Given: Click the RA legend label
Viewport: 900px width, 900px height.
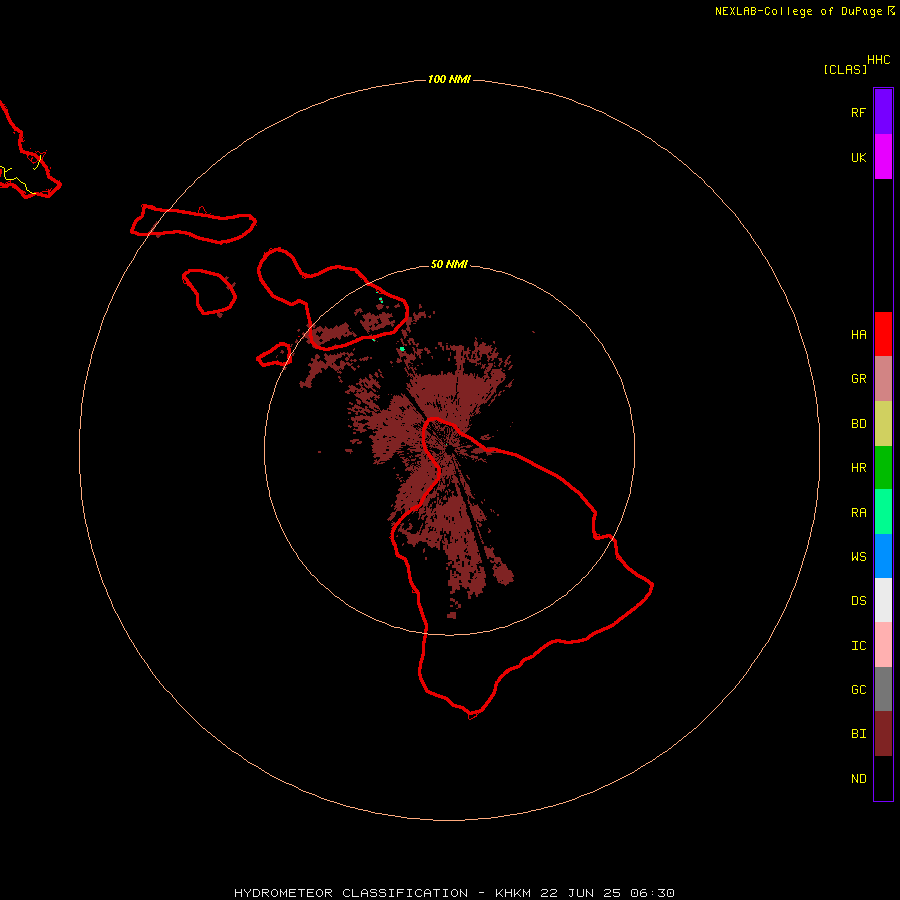Looking at the screenshot, I should [x=859, y=513].
